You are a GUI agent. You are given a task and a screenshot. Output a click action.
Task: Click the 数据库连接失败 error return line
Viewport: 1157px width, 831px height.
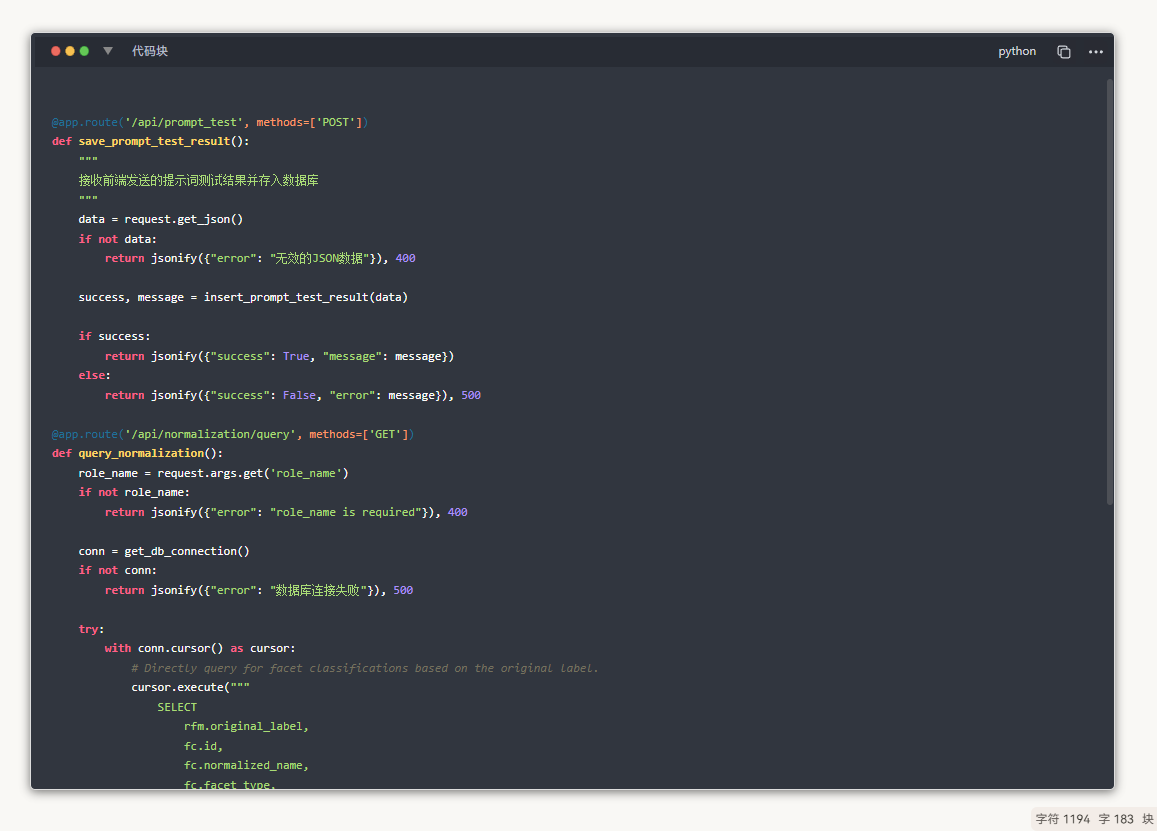(x=258, y=590)
